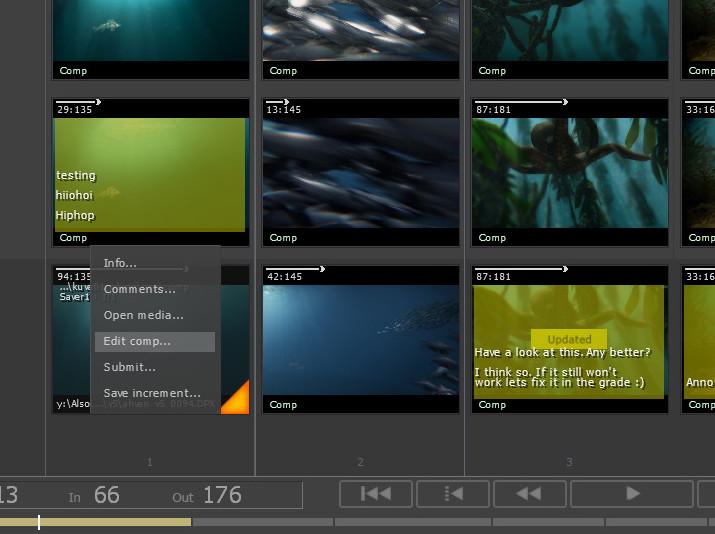Image resolution: width=715 pixels, height=534 pixels.
Task: Click 'Comp' label under thumbnail 42:145
Action: (x=283, y=405)
